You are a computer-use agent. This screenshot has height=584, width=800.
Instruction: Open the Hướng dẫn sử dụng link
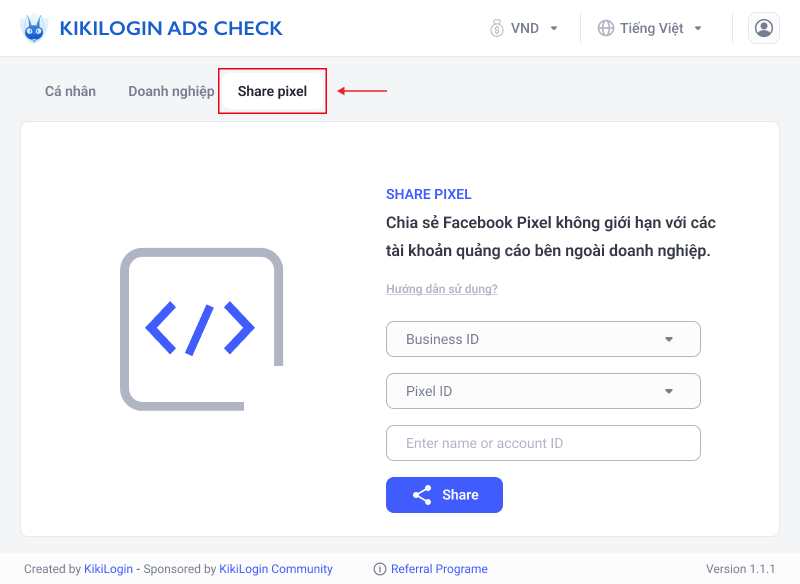click(441, 289)
